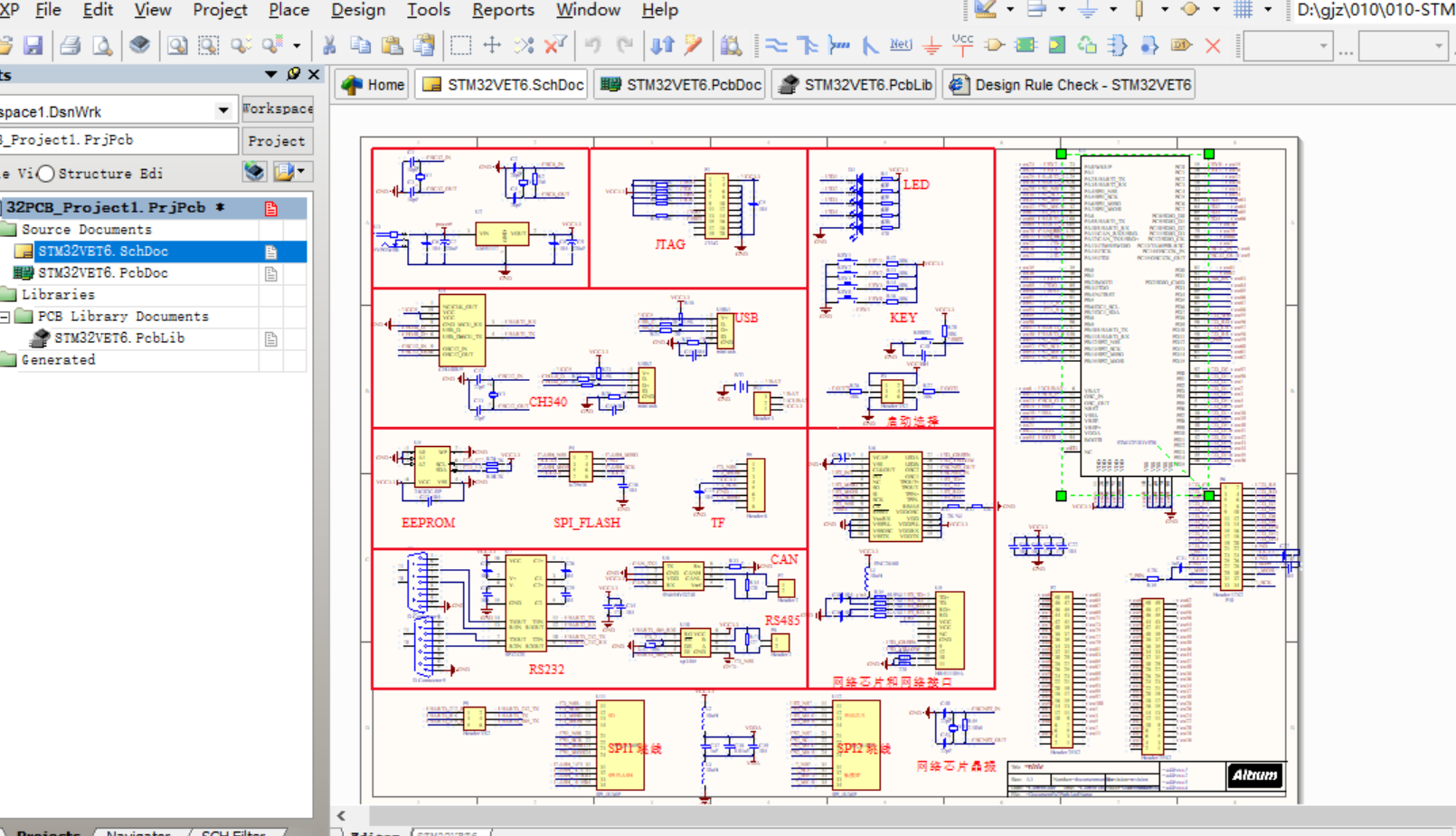The height and width of the screenshot is (836, 1456).
Task: Click the project name input field
Action: [118, 140]
